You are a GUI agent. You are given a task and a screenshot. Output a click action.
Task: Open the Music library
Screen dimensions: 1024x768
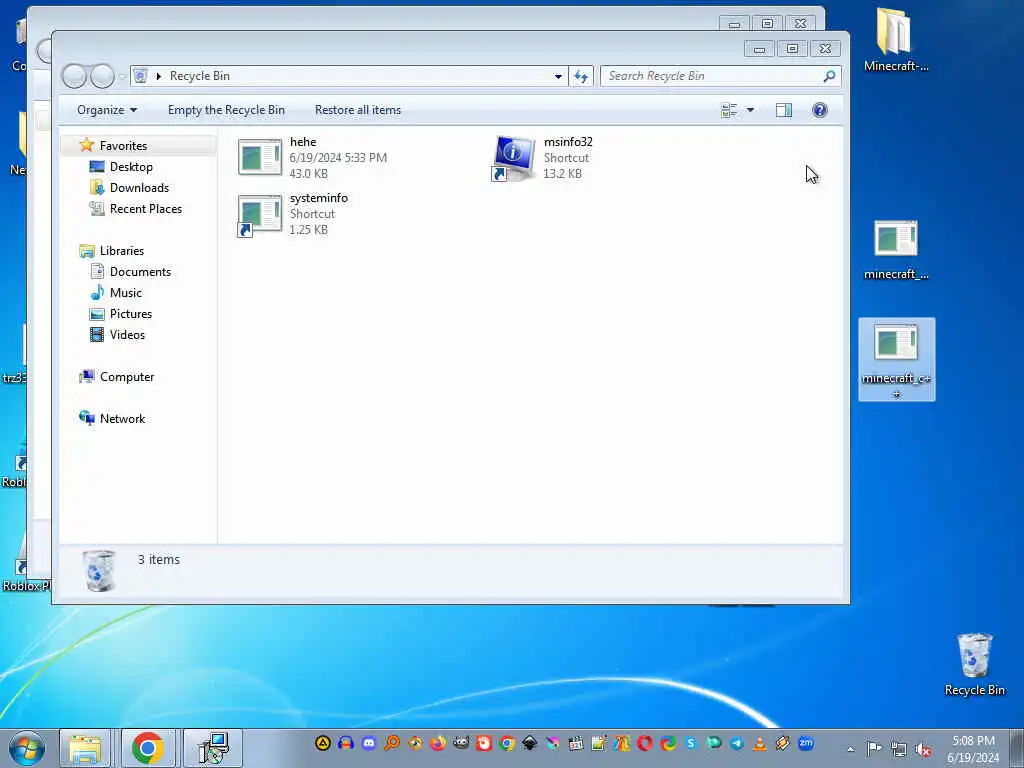click(x=125, y=293)
